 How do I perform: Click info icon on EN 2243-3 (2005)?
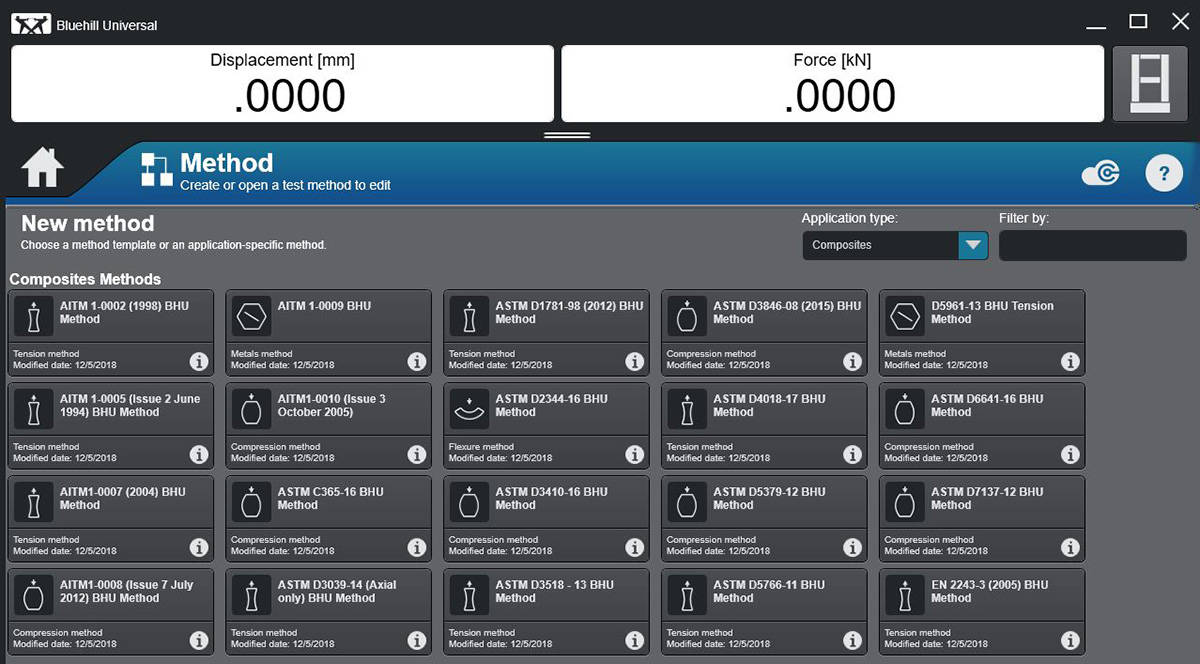coord(1069,640)
